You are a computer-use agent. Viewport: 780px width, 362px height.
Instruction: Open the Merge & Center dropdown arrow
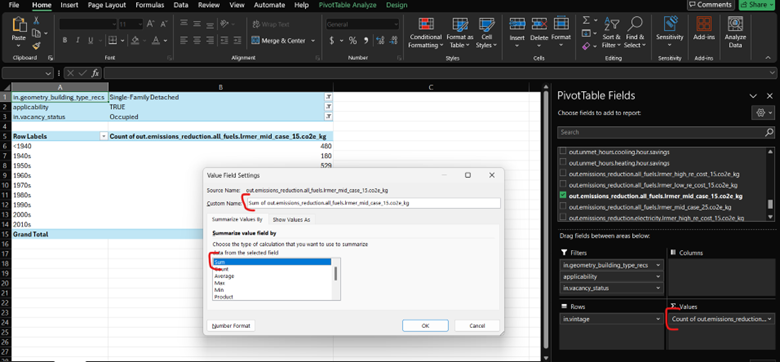tap(313, 41)
